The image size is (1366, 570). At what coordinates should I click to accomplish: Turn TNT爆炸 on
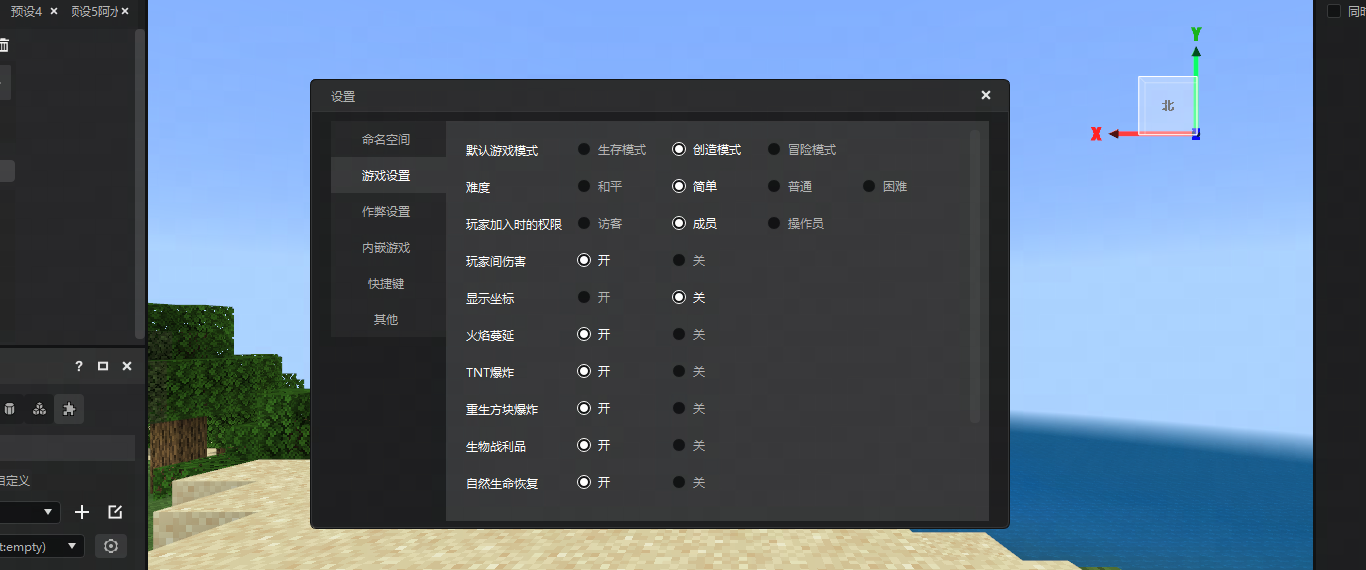pyautogui.click(x=584, y=372)
